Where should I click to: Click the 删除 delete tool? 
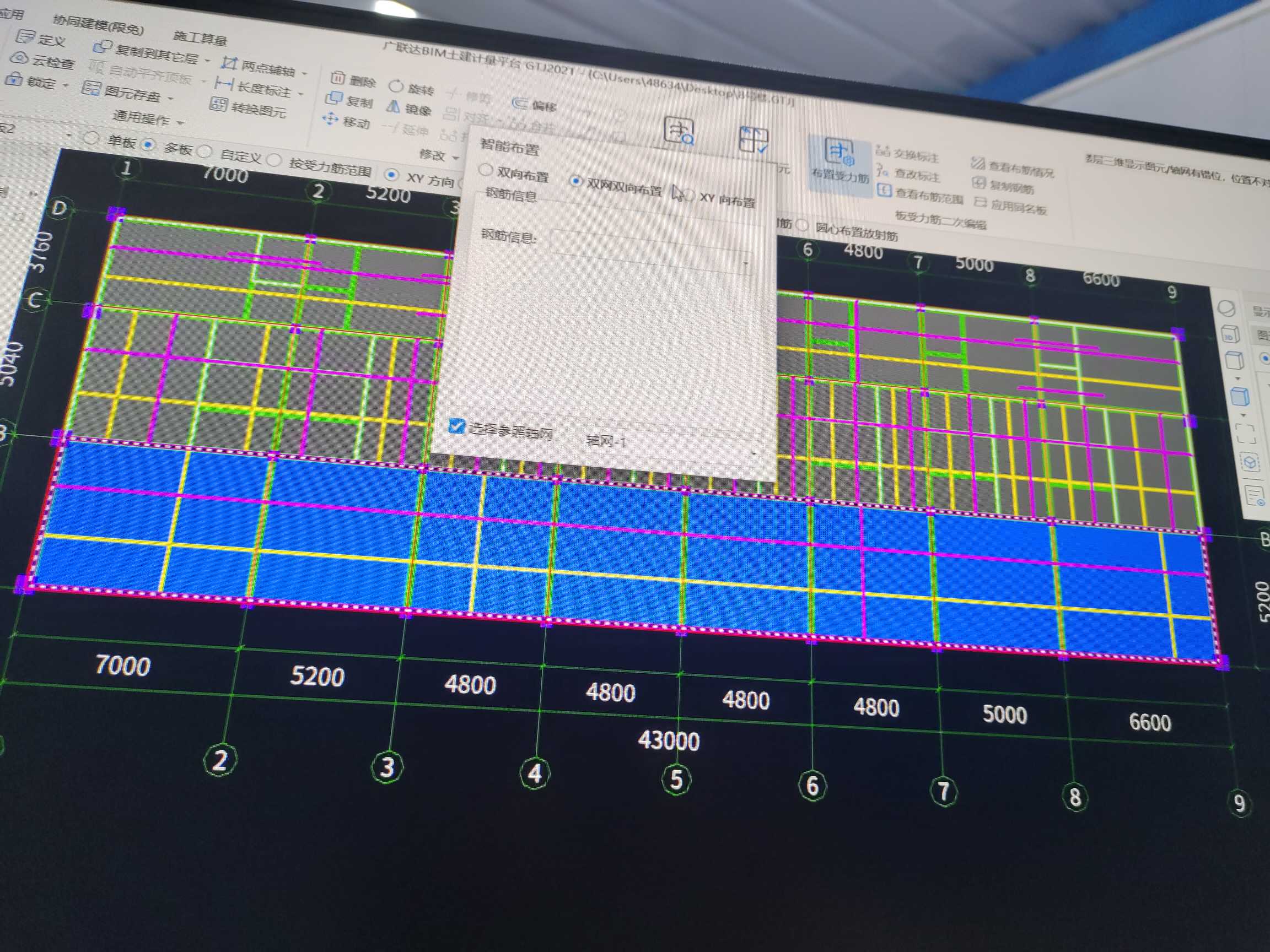(x=338, y=78)
